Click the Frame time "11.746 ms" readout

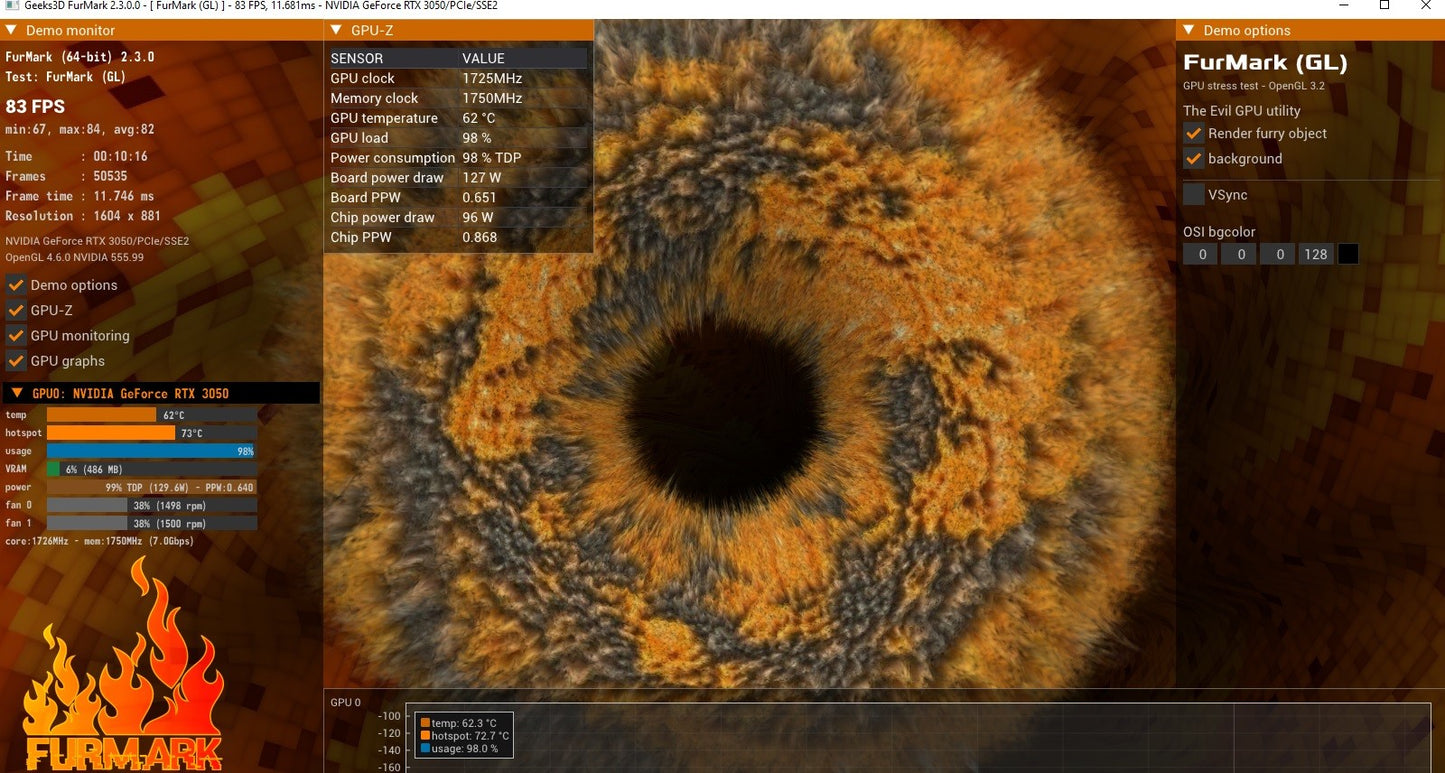coord(124,196)
